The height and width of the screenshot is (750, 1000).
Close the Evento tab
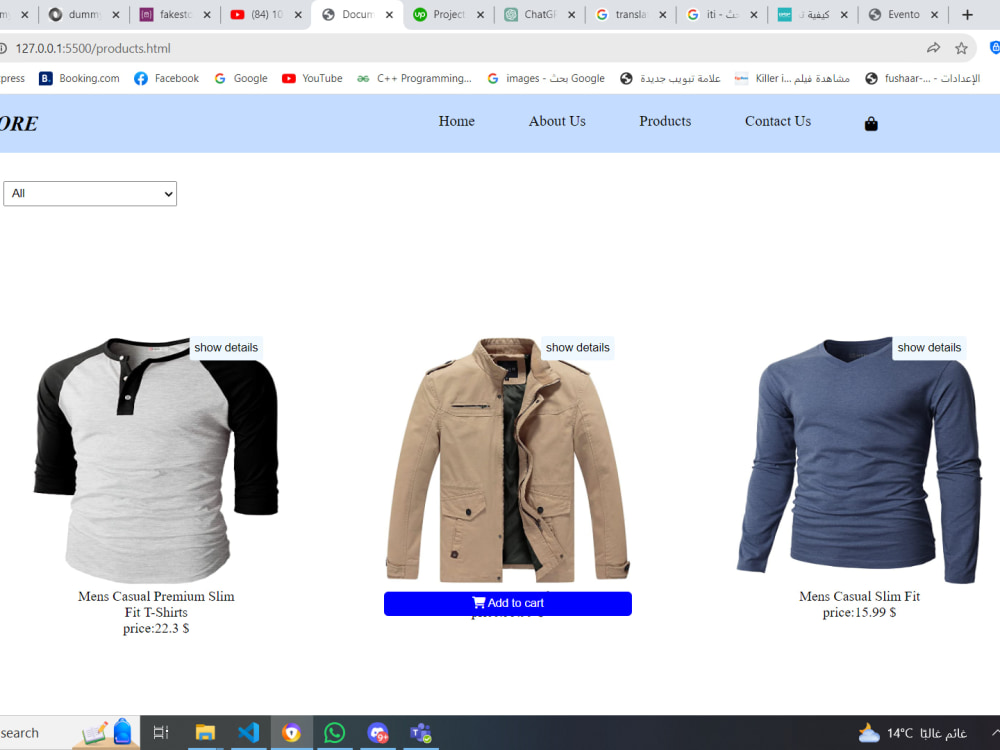(934, 15)
